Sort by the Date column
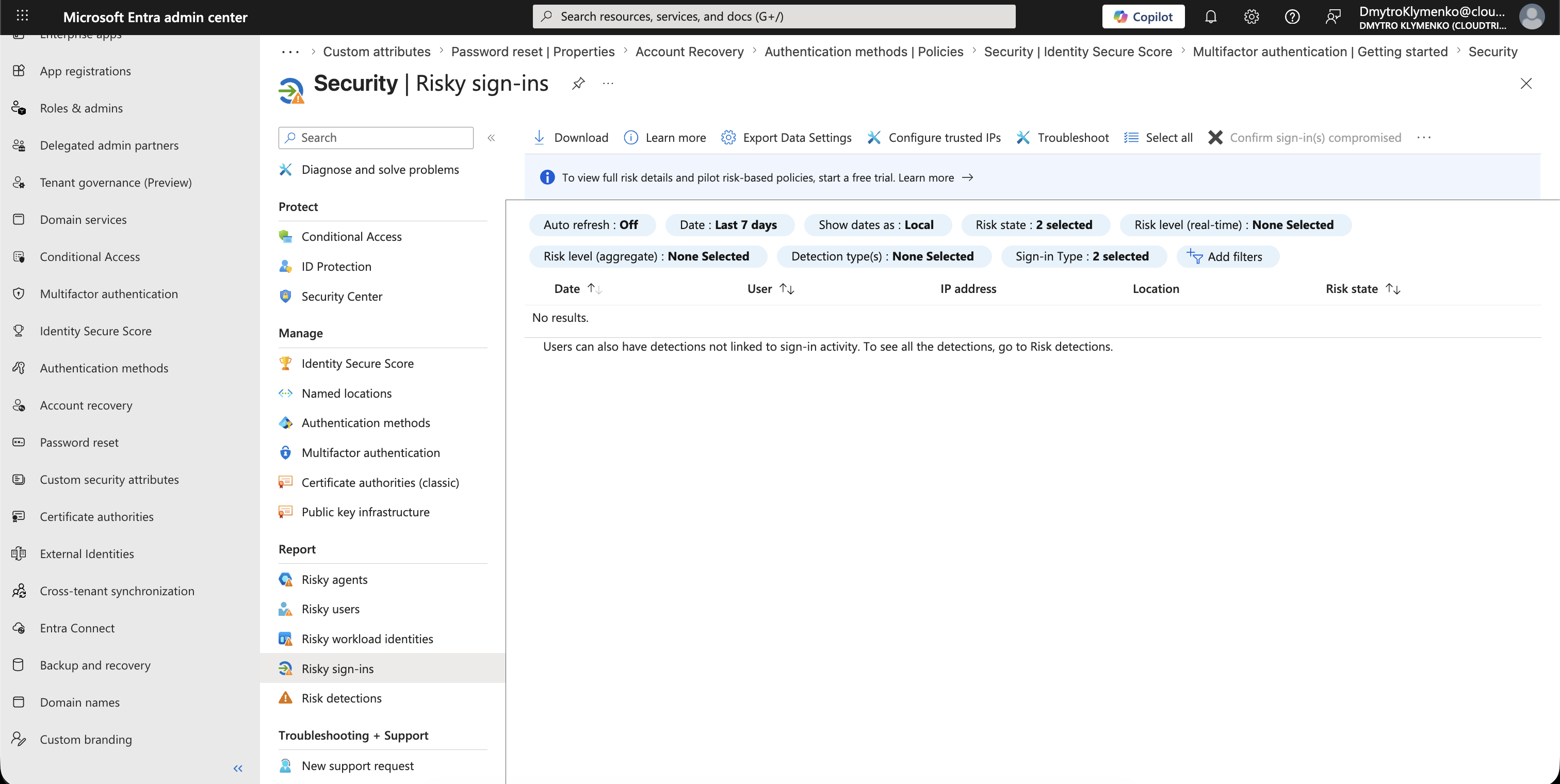1560x784 pixels. [578, 289]
